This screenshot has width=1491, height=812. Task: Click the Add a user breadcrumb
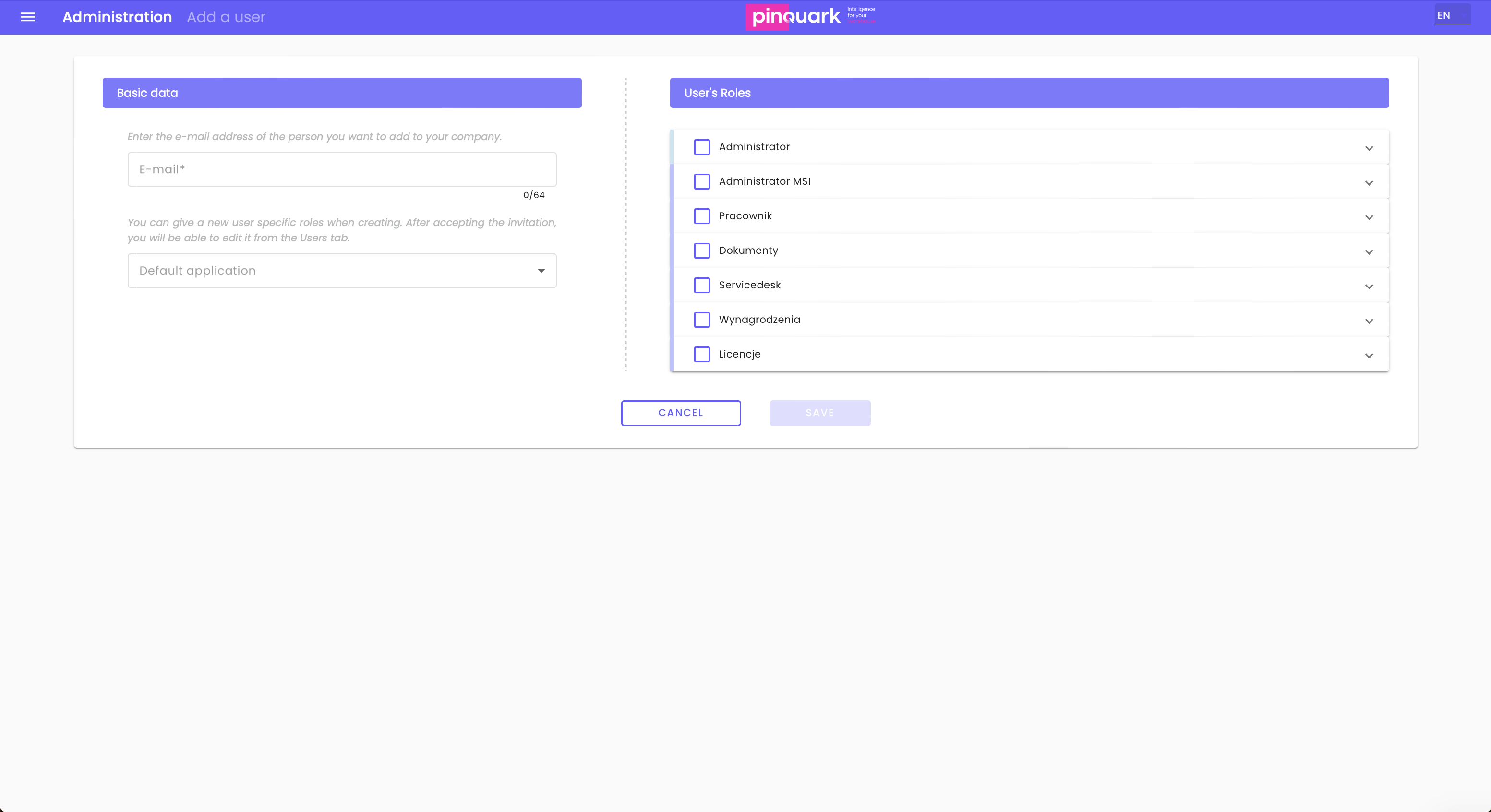(226, 17)
